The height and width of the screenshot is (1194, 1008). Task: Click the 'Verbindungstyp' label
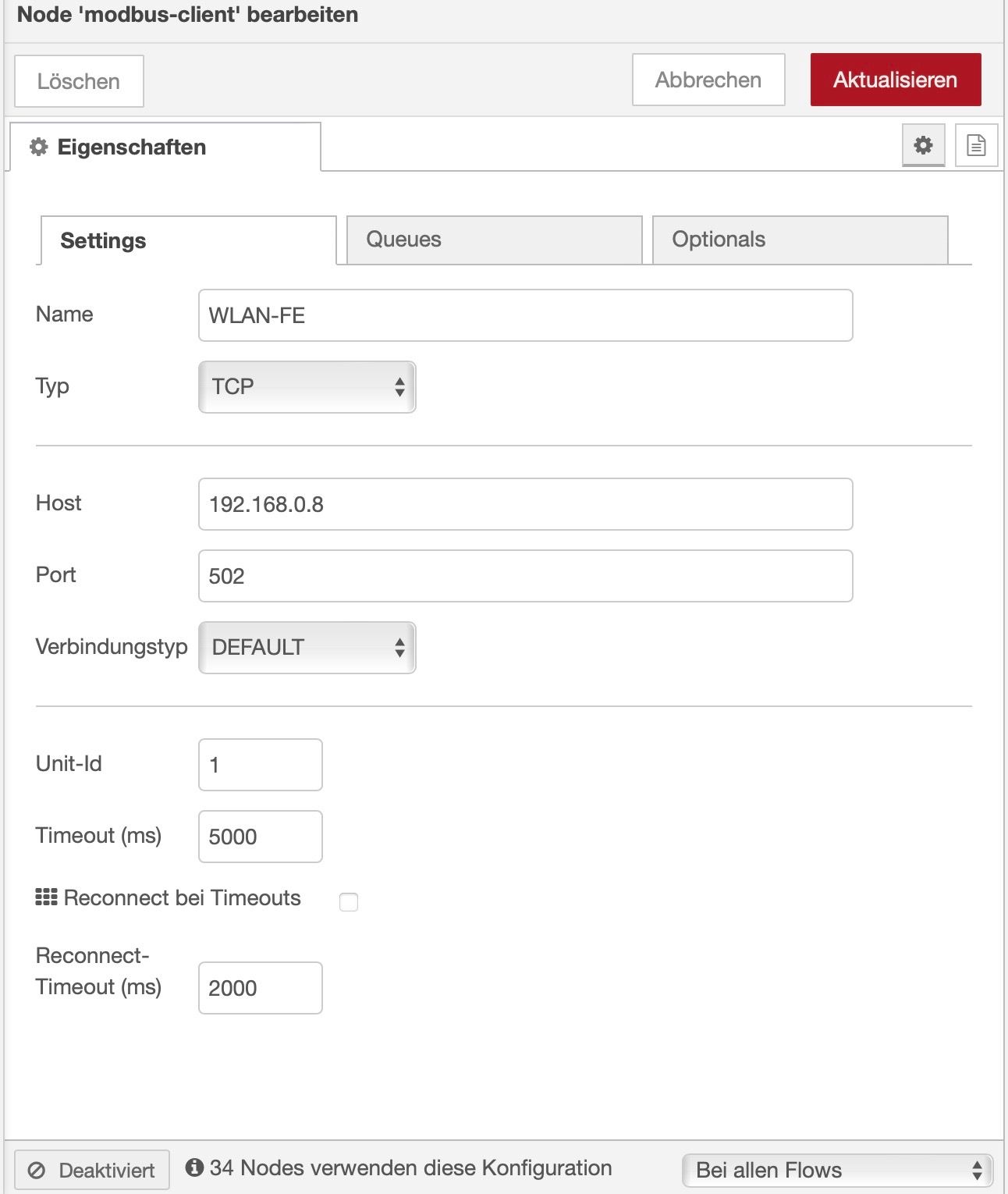point(112,647)
